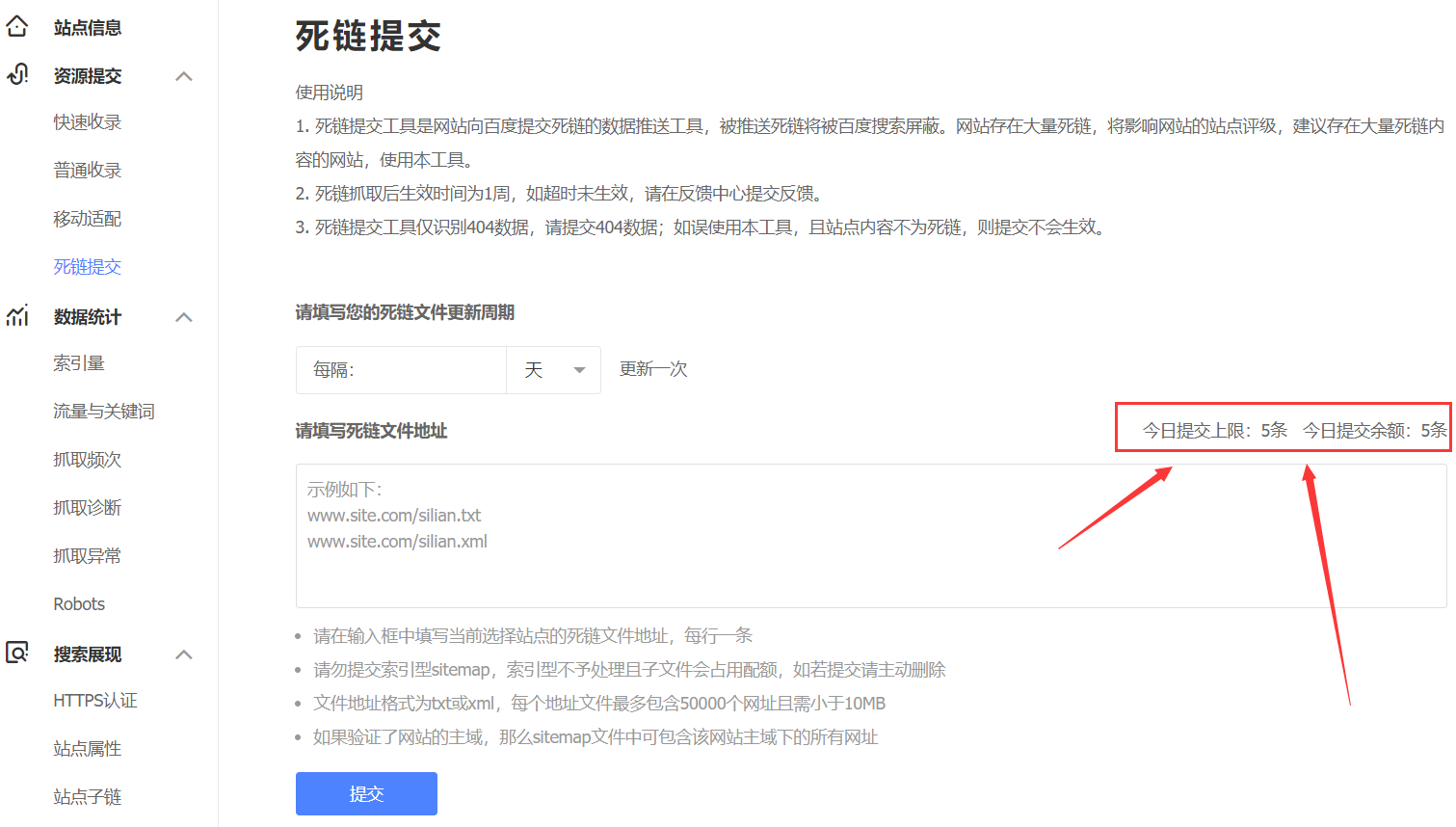This screenshot has width=1456, height=827.
Task: Collapse the 搜索展现 section chevron
Action: coord(184,654)
